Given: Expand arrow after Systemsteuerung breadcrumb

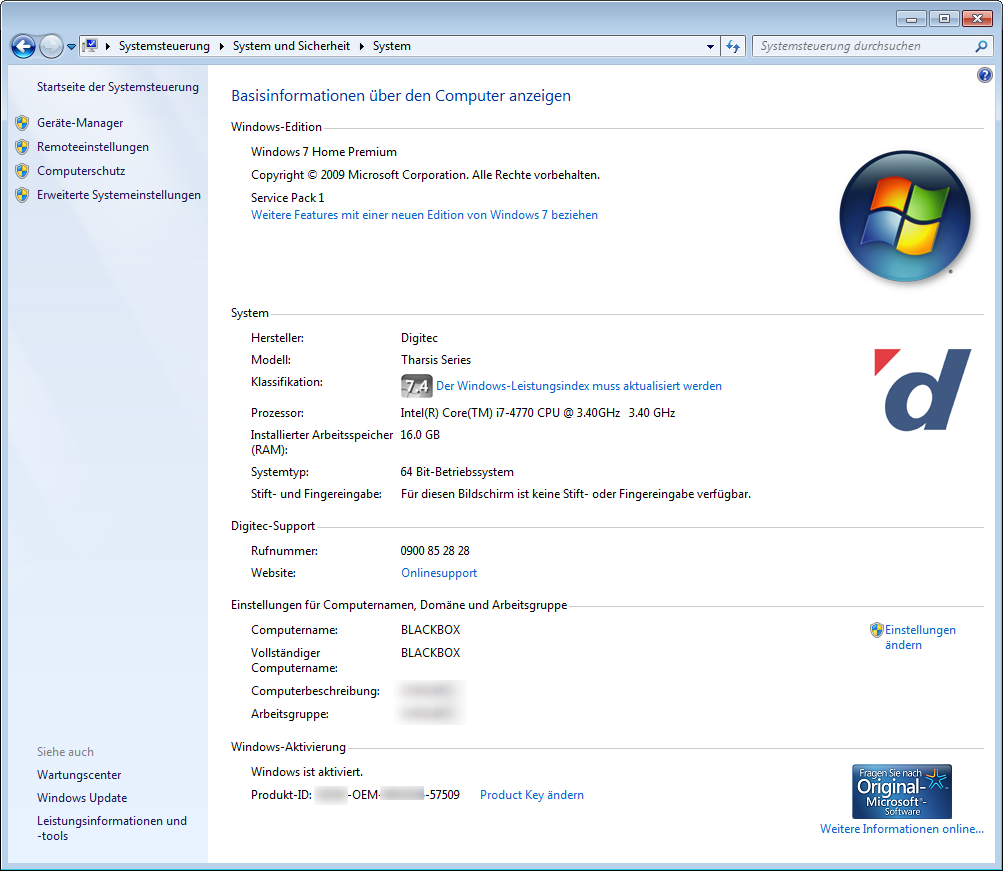Looking at the screenshot, I should 221,46.
